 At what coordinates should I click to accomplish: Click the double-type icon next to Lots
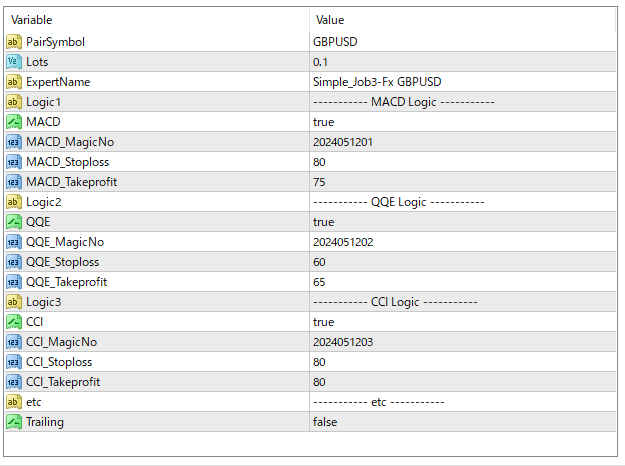pos(14,62)
